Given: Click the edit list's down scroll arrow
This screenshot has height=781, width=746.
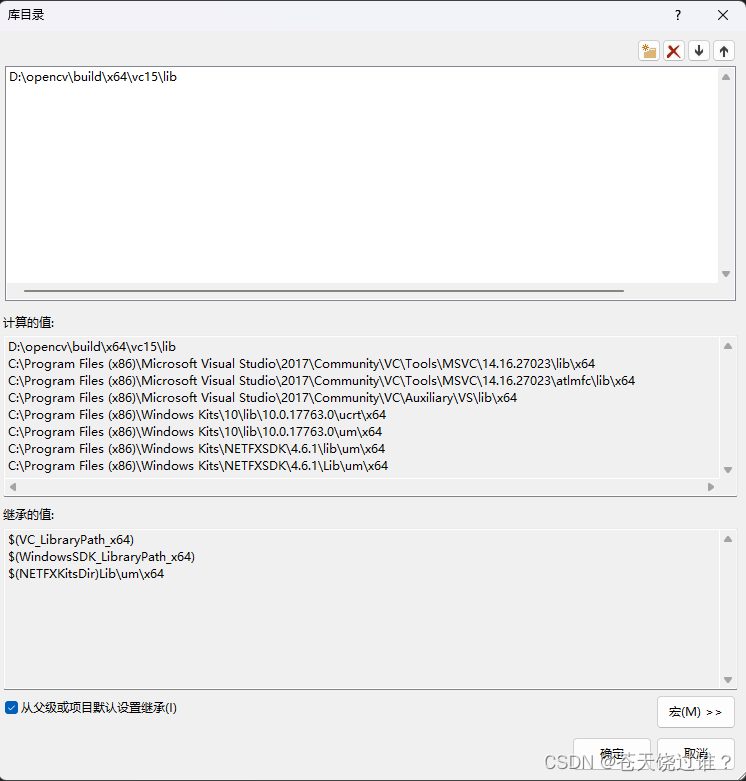Looking at the screenshot, I should click(726, 274).
